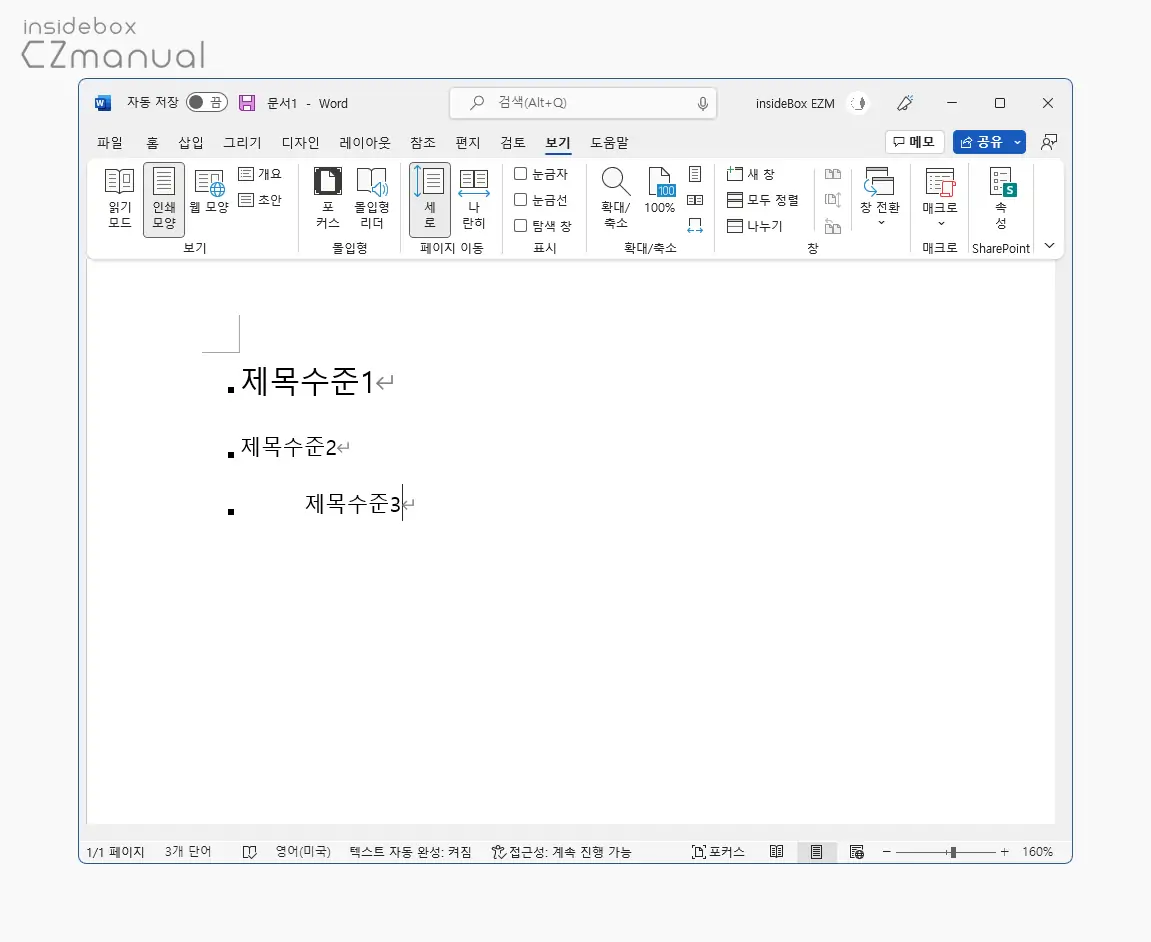Click the Share (공유) button

tap(981, 142)
